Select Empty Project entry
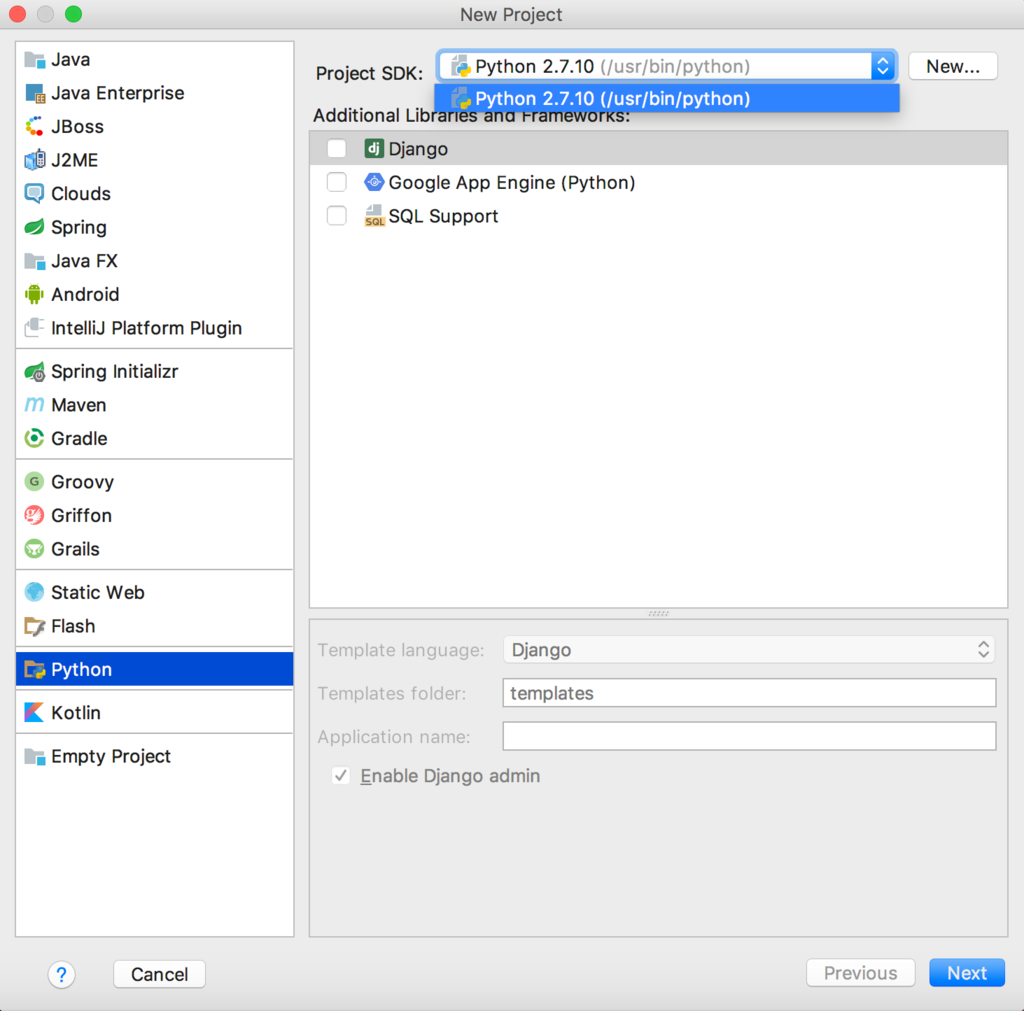The height and width of the screenshot is (1011, 1024). point(111,756)
